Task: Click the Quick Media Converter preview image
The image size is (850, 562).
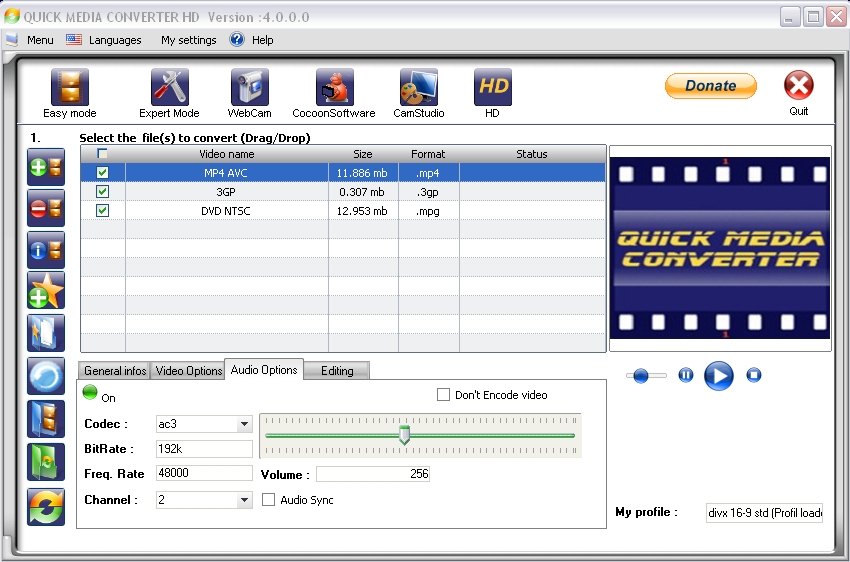Action: [x=720, y=248]
